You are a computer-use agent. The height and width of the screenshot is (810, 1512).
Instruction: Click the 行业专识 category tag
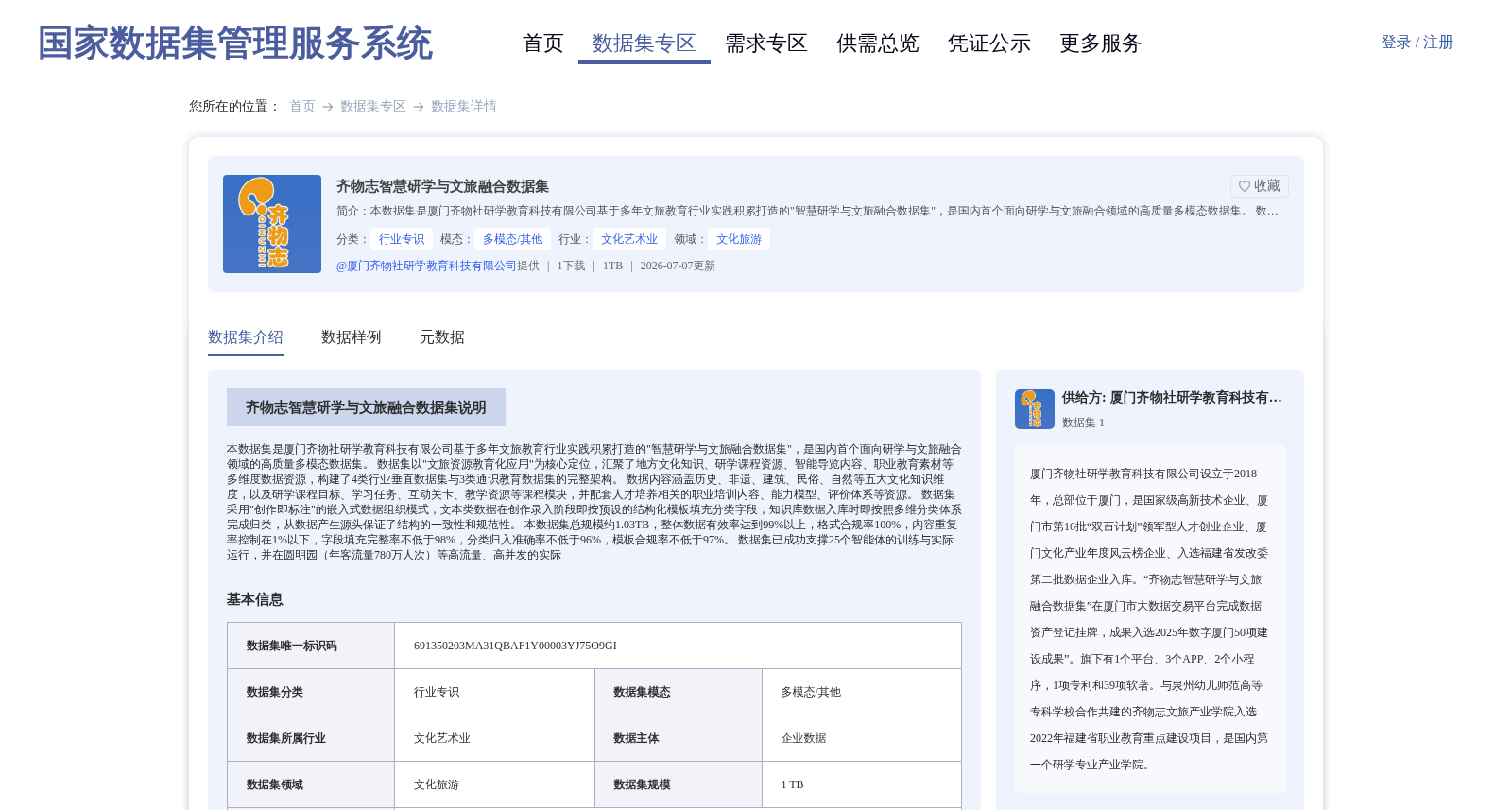pyautogui.click(x=402, y=240)
